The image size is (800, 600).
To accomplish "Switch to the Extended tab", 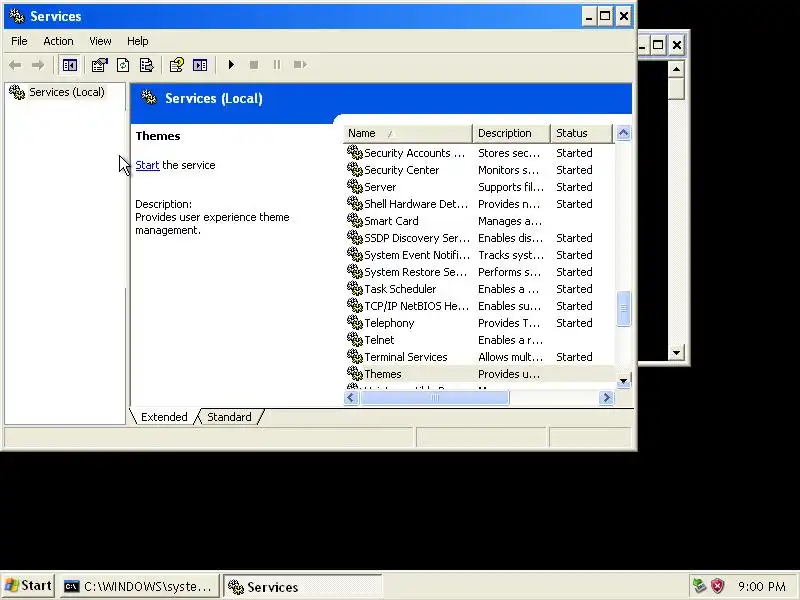I will (164, 417).
